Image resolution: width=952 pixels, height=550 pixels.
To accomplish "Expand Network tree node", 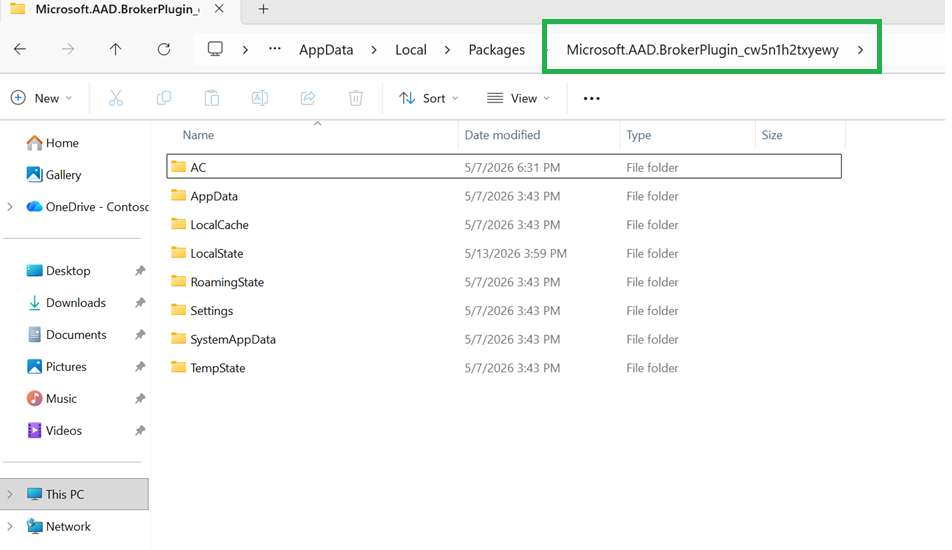I will click(10, 526).
